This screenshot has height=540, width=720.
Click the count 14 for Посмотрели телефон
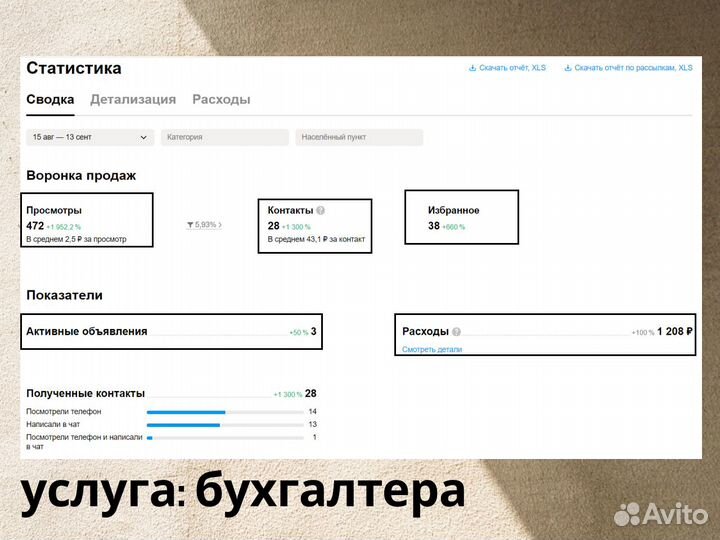tap(313, 411)
